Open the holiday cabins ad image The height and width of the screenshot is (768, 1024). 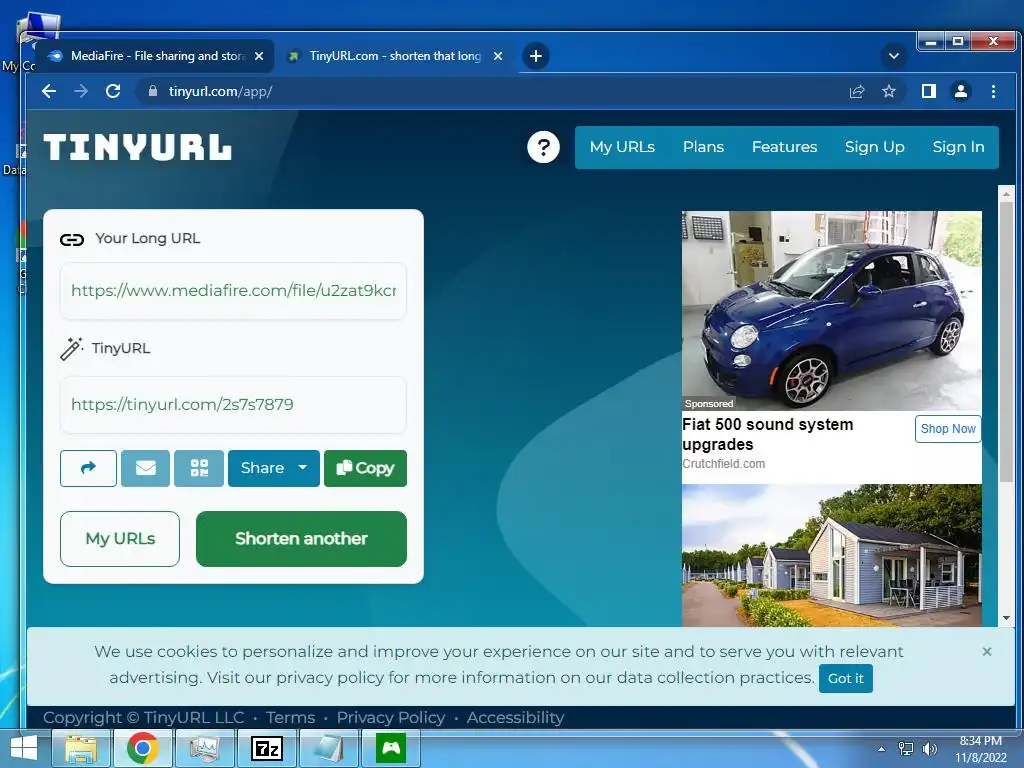(831, 556)
